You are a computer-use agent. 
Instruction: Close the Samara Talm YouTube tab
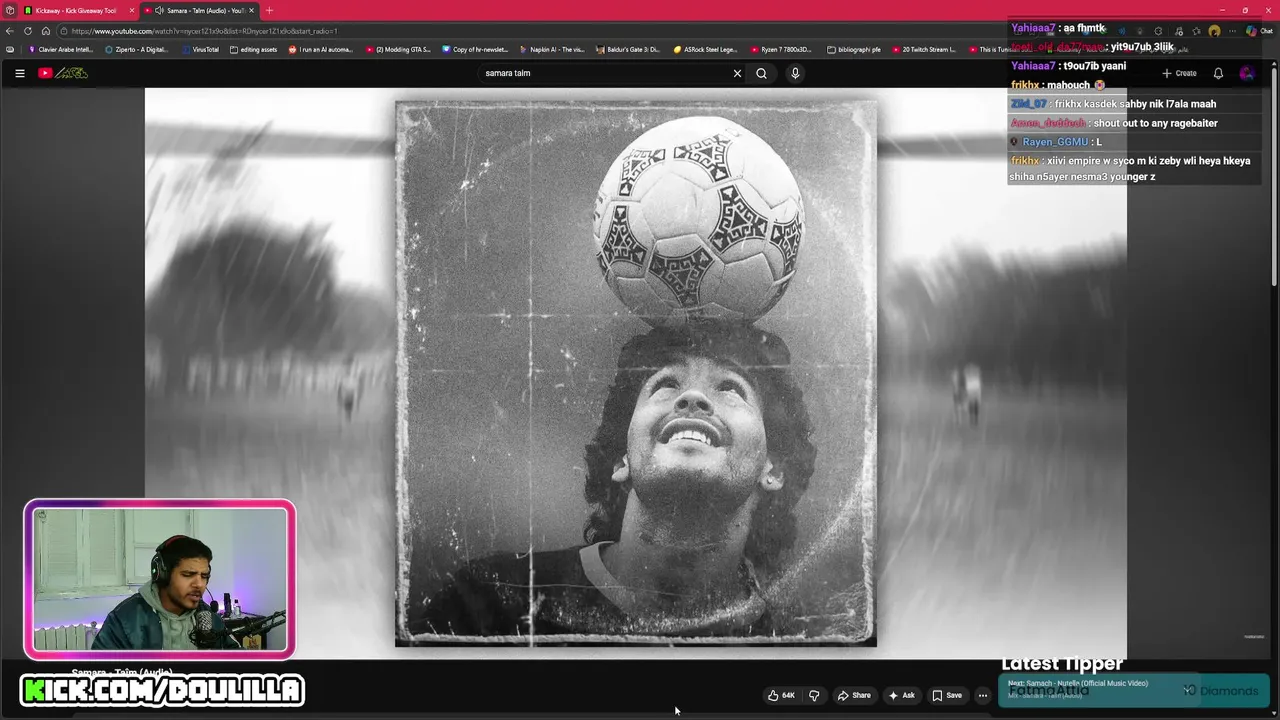(251, 10)
